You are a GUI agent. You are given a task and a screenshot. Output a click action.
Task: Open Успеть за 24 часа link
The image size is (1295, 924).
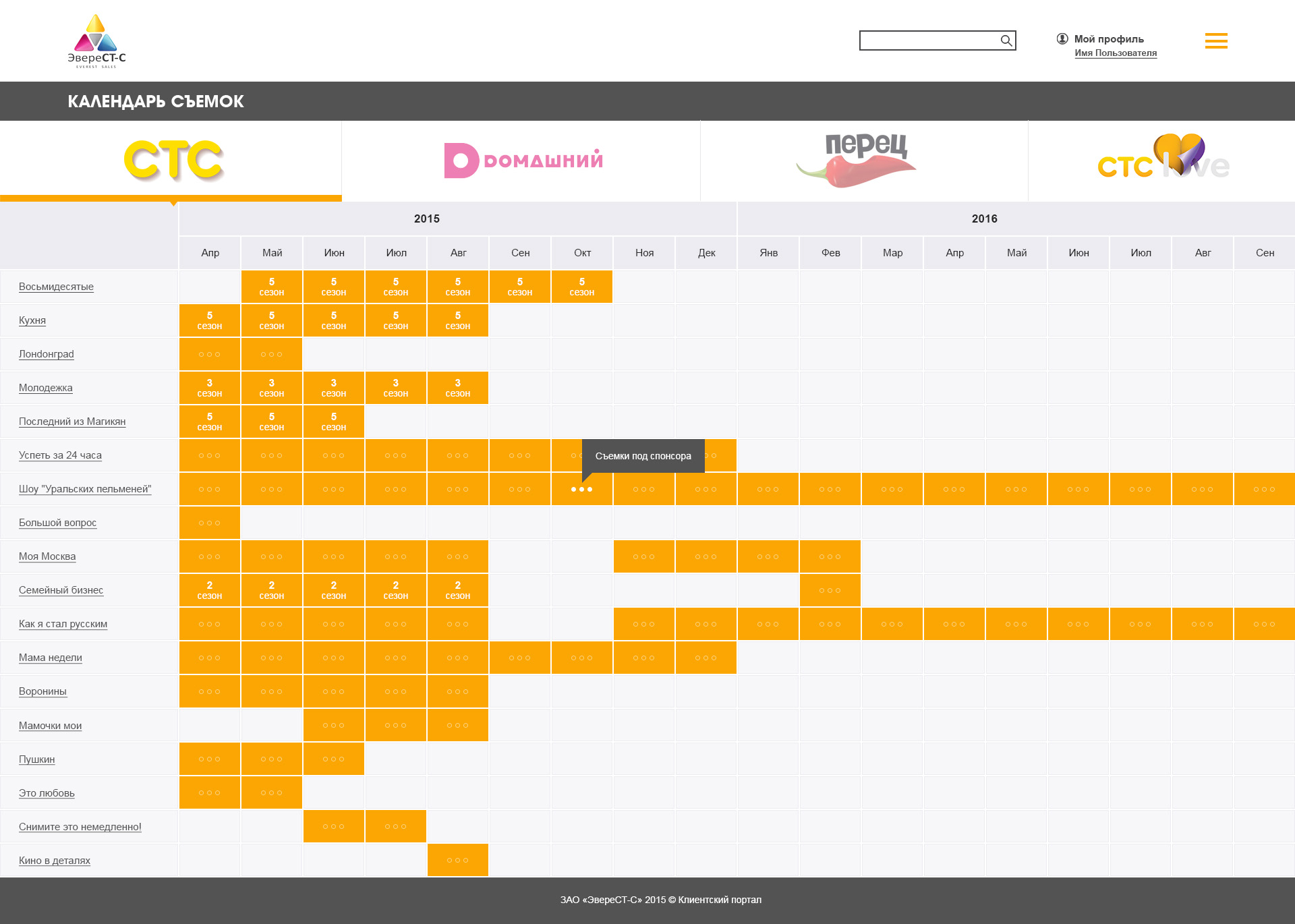click(x=60, y=455)
